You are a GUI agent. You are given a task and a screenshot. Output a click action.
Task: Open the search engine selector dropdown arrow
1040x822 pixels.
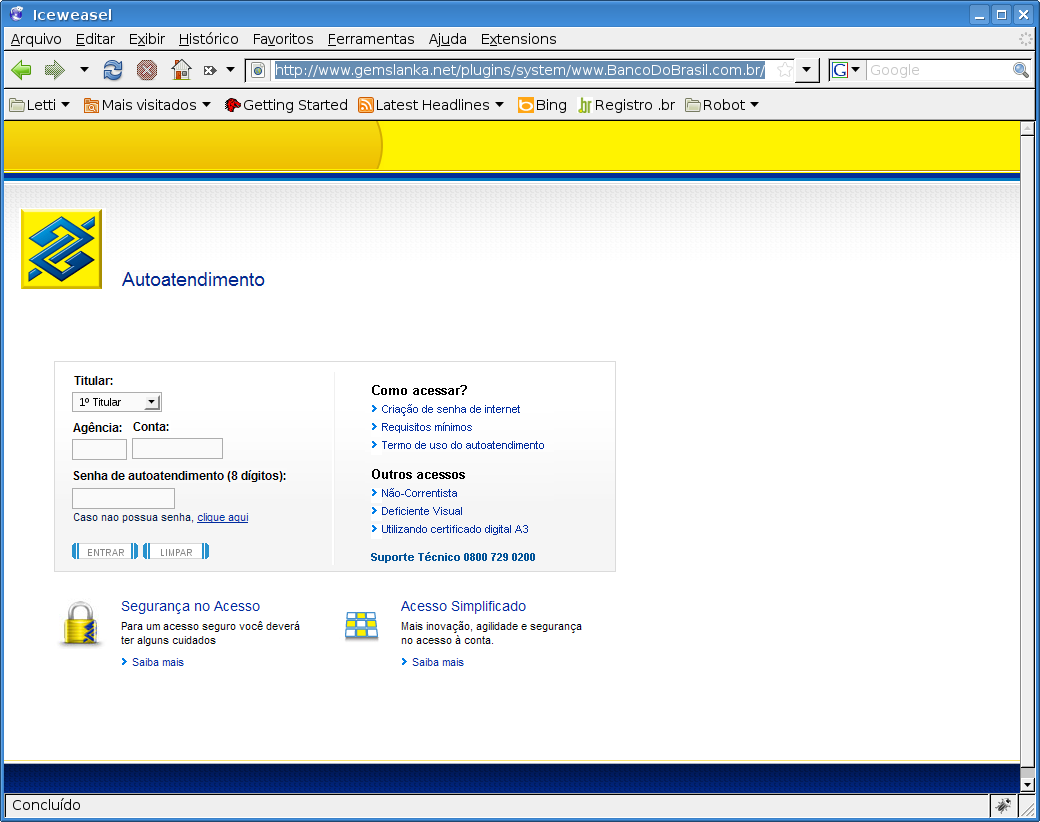(856, 69)
